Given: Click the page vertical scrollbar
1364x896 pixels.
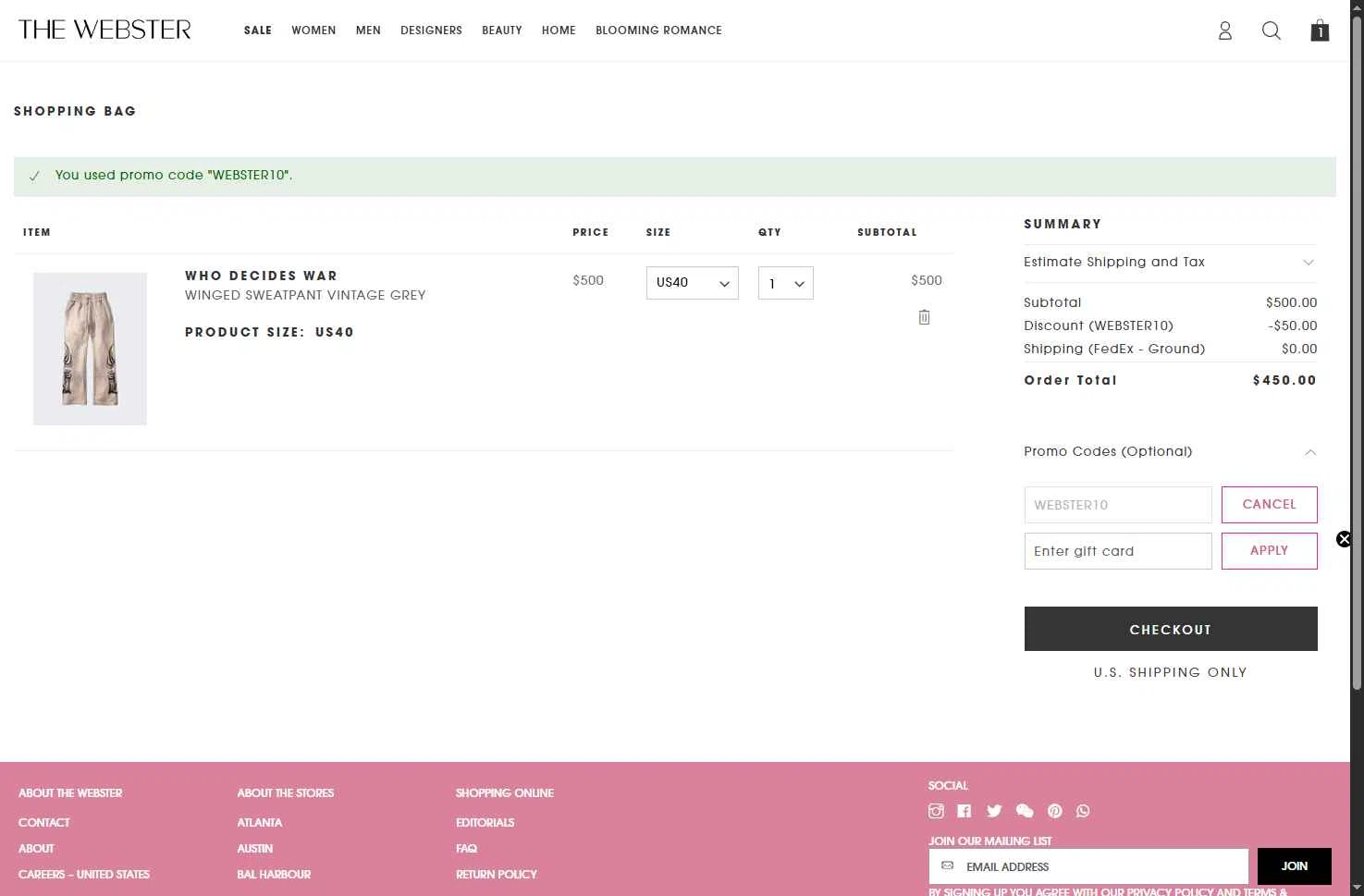Looking at the screenshot, I should coord(1357,351).
